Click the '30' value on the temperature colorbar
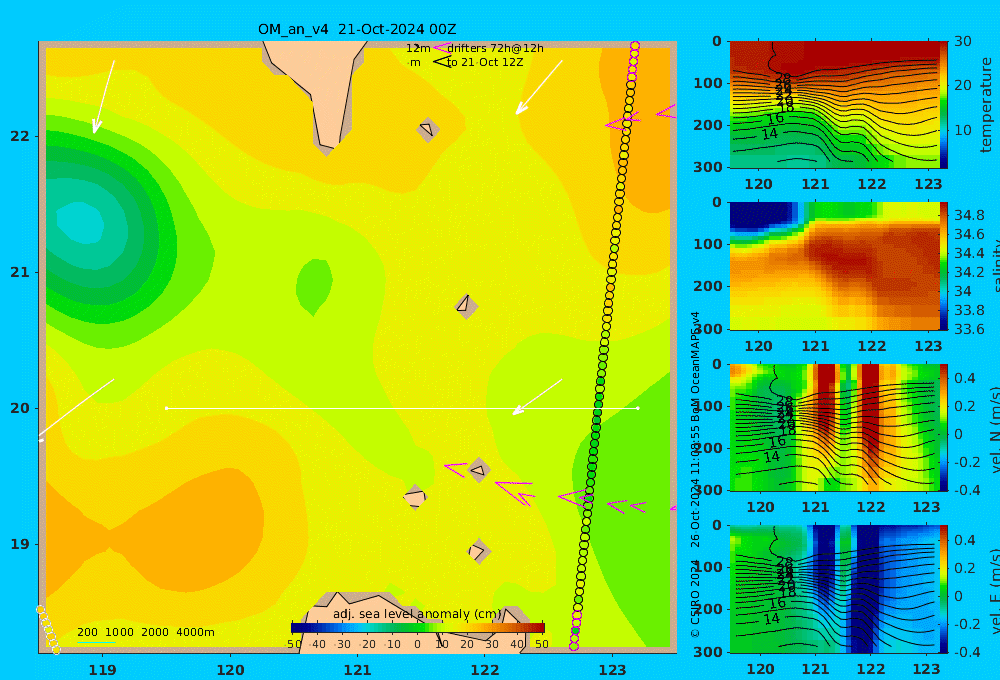The width and height of the screenshot is (1000, 680). tap(962, 41)
